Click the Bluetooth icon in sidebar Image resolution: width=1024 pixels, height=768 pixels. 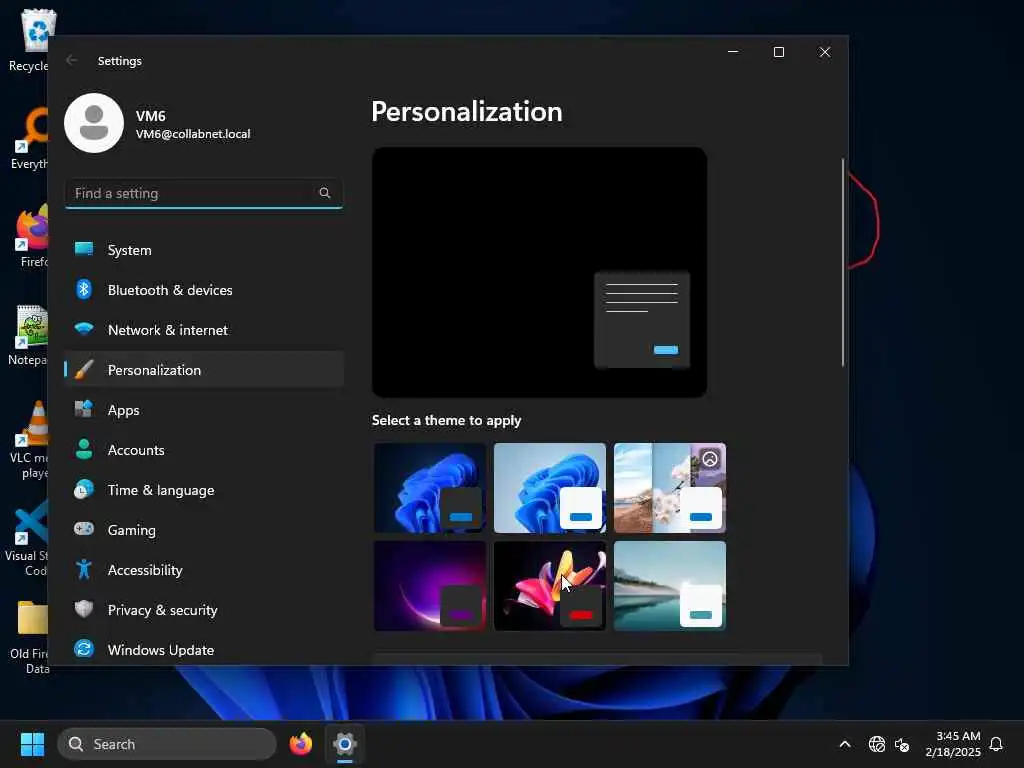[84, 289]
